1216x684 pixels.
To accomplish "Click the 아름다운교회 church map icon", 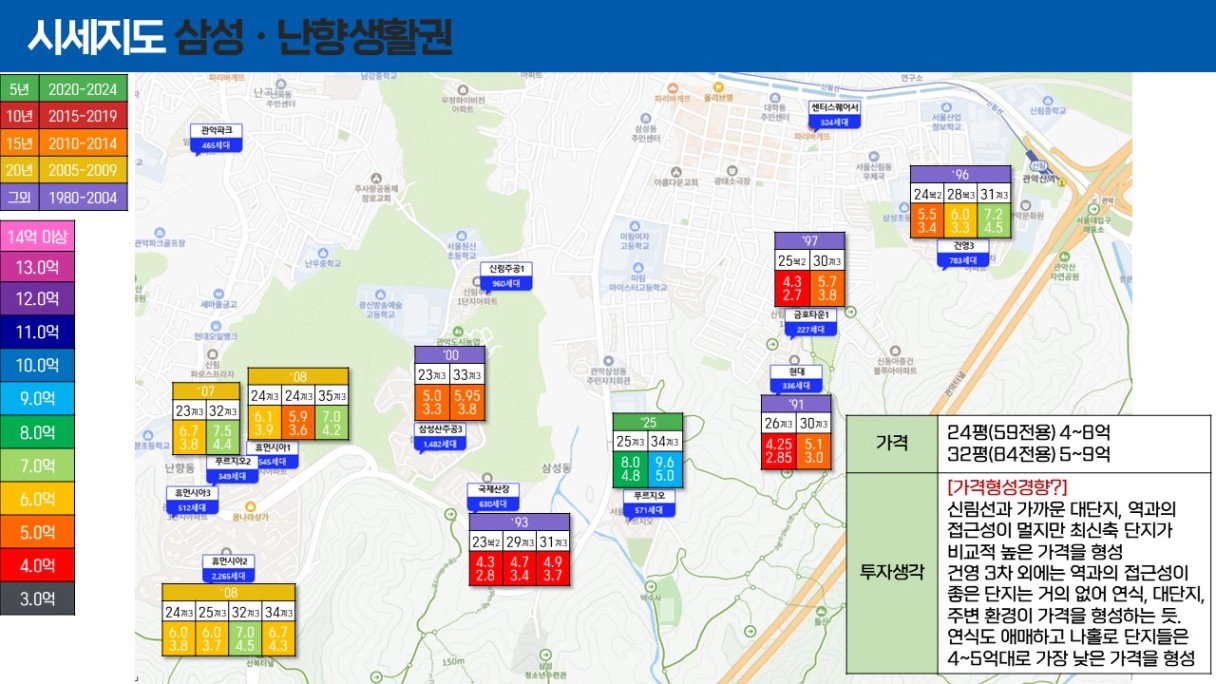I will [675, 170].
